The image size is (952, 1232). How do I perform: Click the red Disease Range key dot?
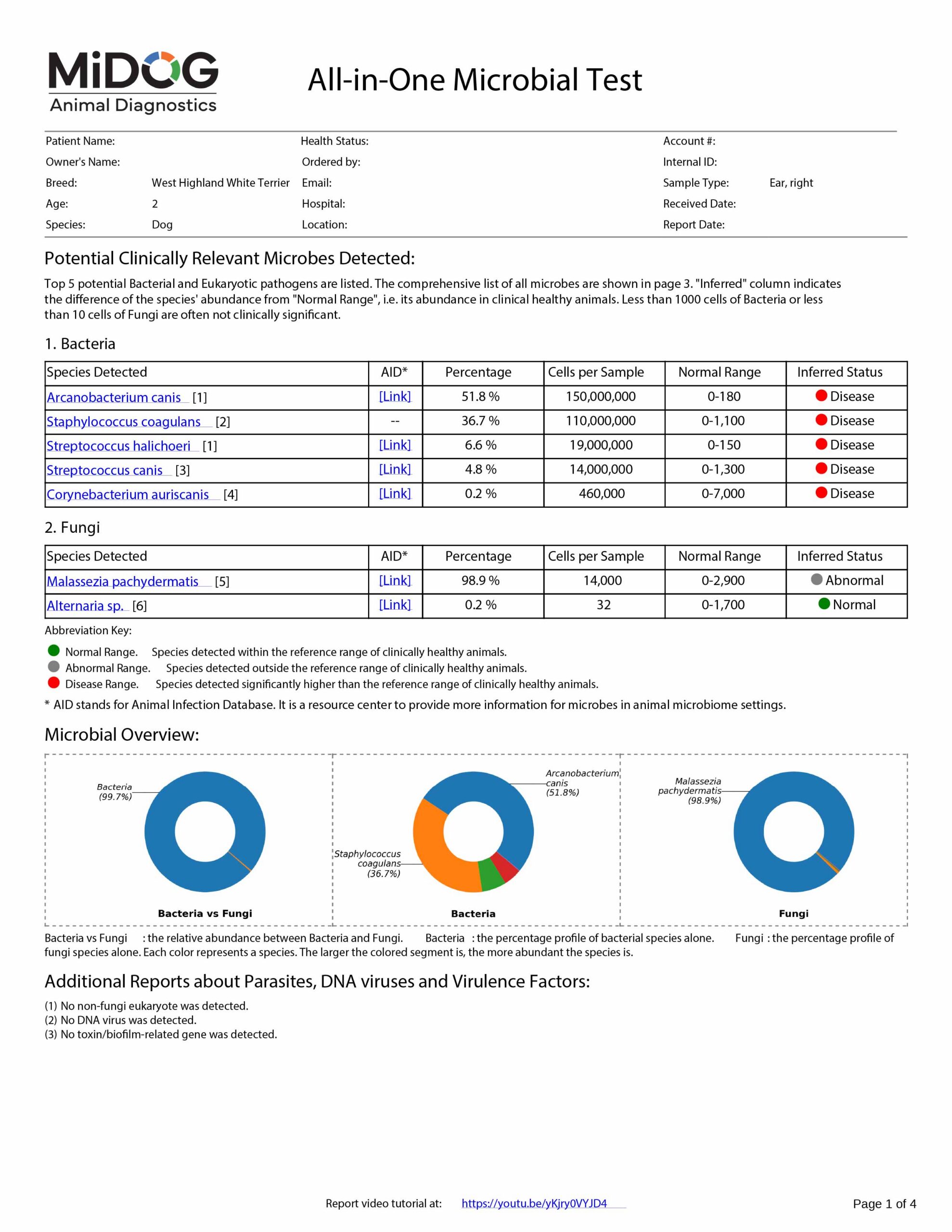point(53,683)
